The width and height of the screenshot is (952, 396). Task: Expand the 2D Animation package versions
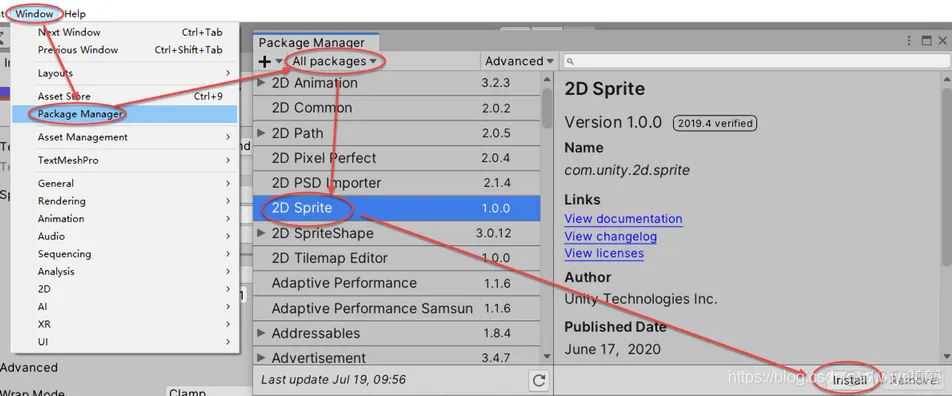click(262, 83)
